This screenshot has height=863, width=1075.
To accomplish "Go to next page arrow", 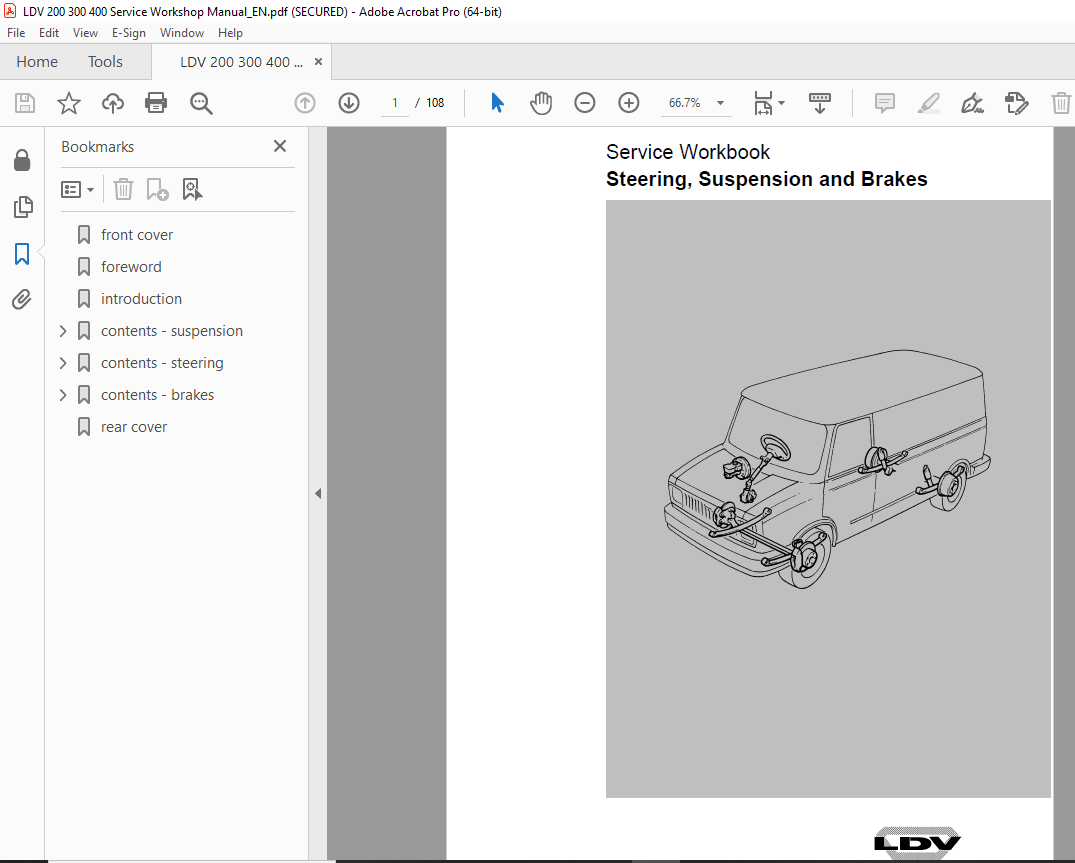I will coord(349,103).
